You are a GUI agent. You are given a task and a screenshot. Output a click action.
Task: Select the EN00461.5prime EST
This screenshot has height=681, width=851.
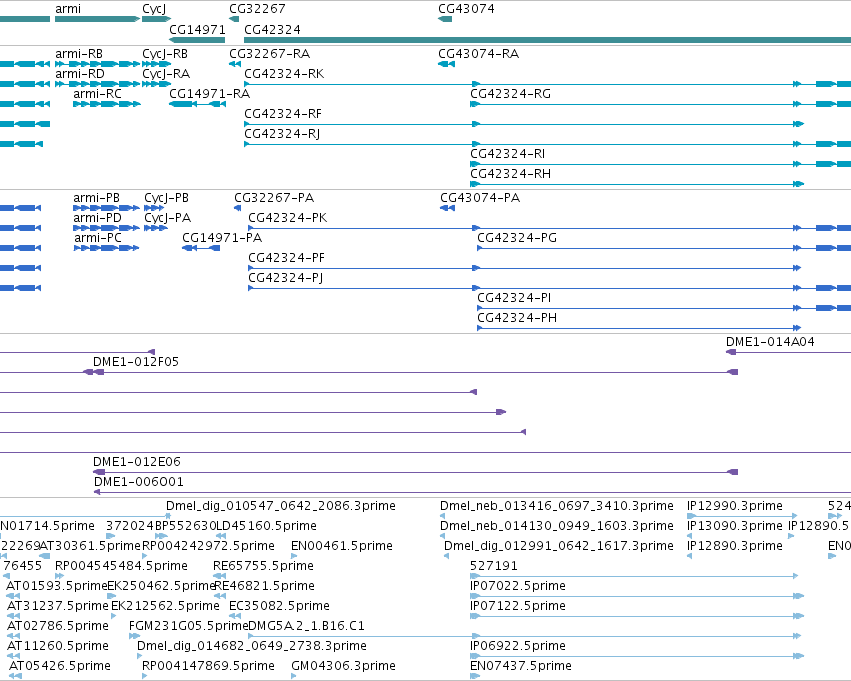click(x=342, y=546)
